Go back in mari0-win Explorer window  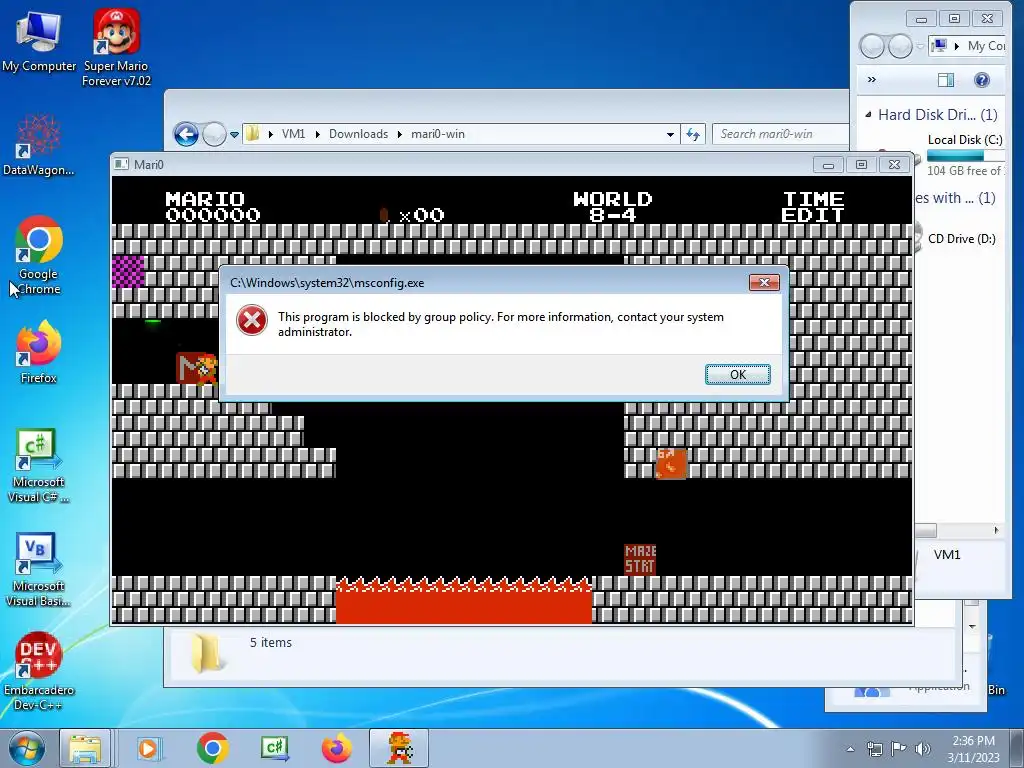pyautogui.click(x=186, y=135)
